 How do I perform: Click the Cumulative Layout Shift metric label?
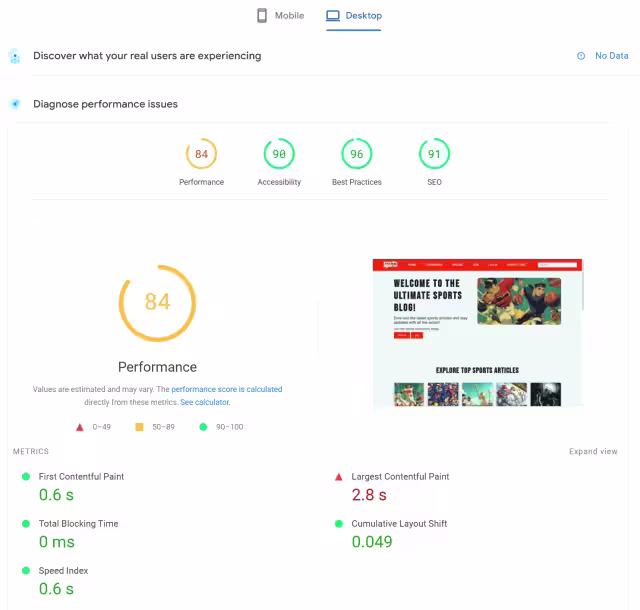[x=399, y=523]
